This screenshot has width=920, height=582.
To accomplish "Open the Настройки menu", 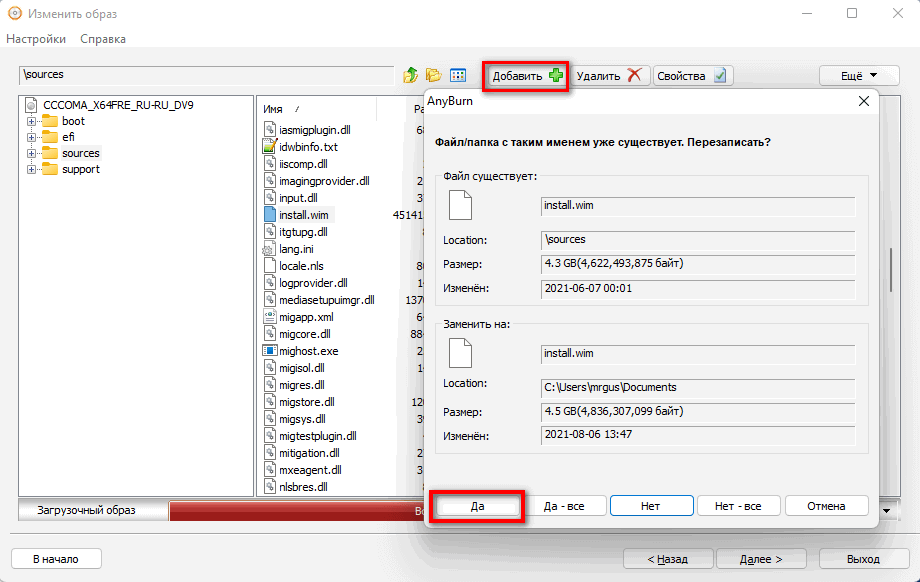I will pyautogui.click(x=36, y=39).
